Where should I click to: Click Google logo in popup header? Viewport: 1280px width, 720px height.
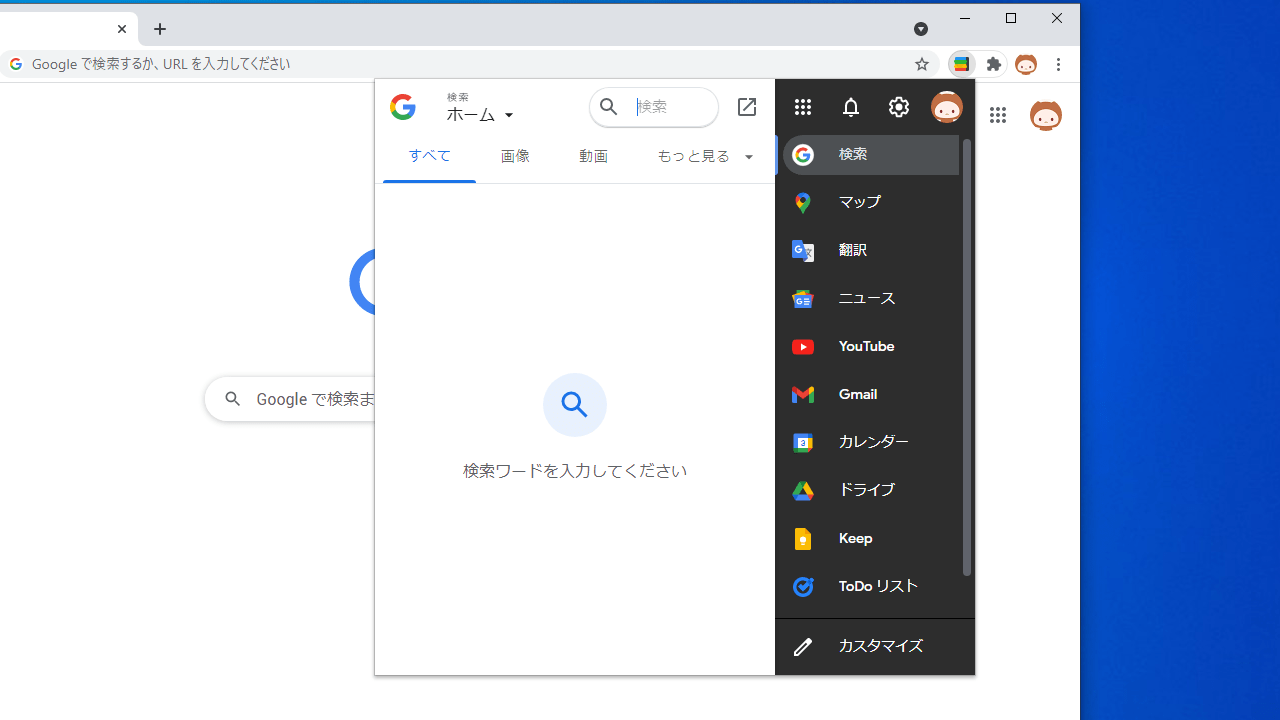tap(403, 107)
